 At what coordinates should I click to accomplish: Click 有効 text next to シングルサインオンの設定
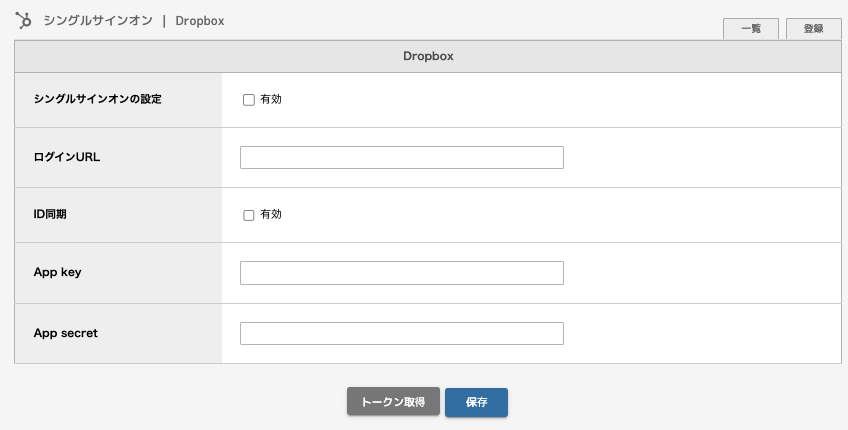(271, 100)
